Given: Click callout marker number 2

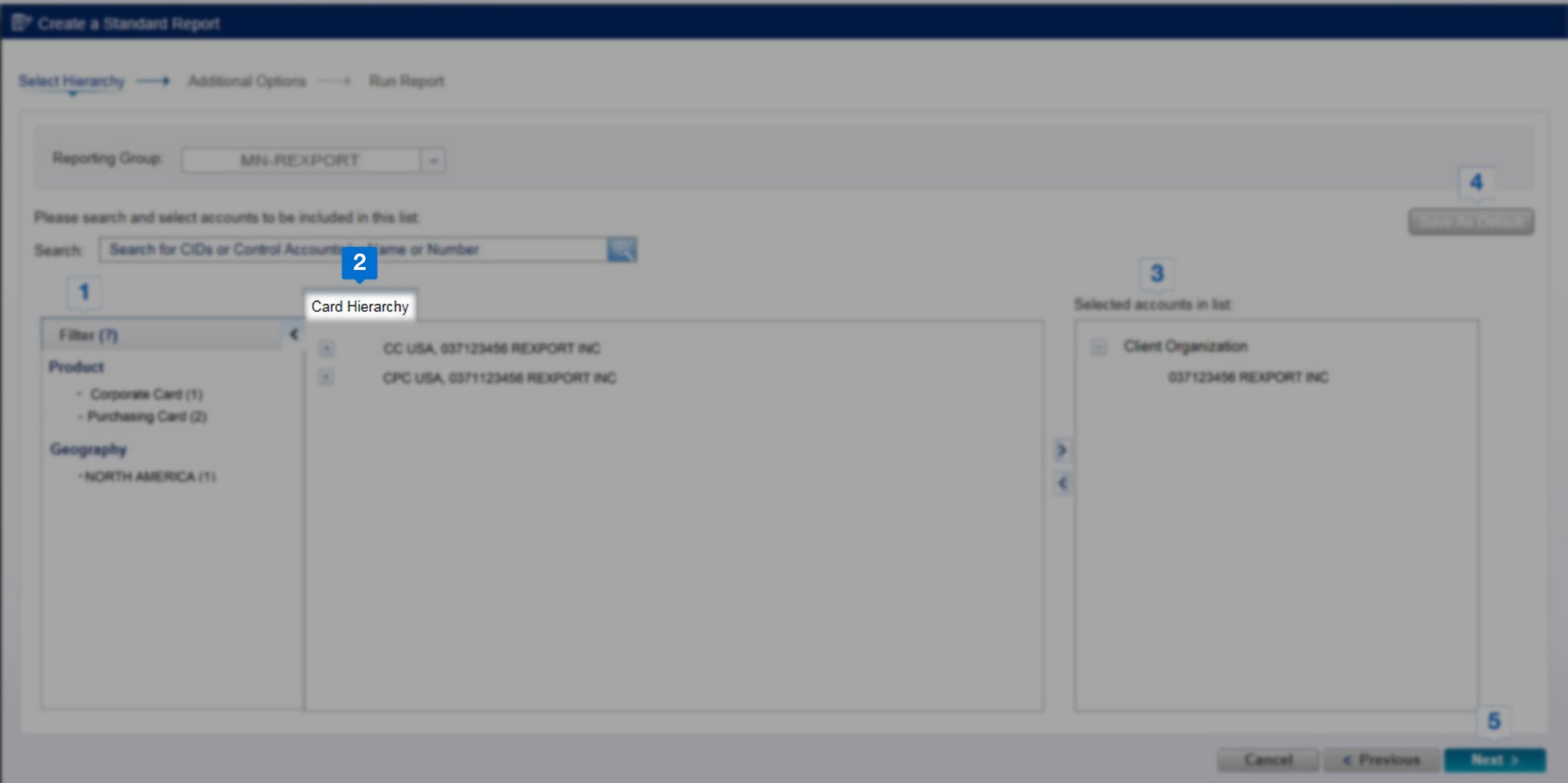Looking at the screenshot, I should coord(359,263).
